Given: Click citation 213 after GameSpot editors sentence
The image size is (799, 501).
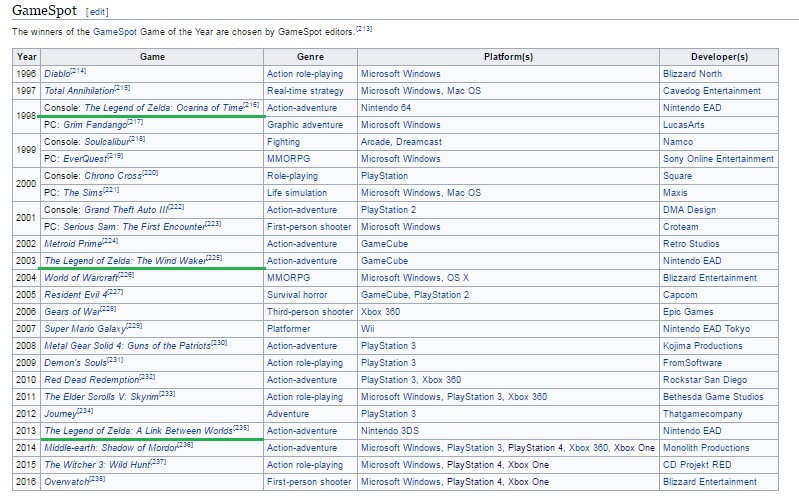Looking at the screenshot, I should pos(363,30).
